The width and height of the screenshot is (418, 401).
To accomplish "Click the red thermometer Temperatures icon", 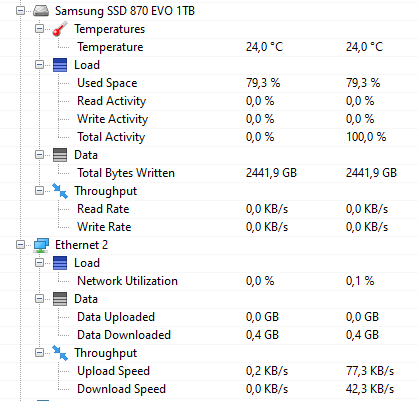I will (60, 29).
